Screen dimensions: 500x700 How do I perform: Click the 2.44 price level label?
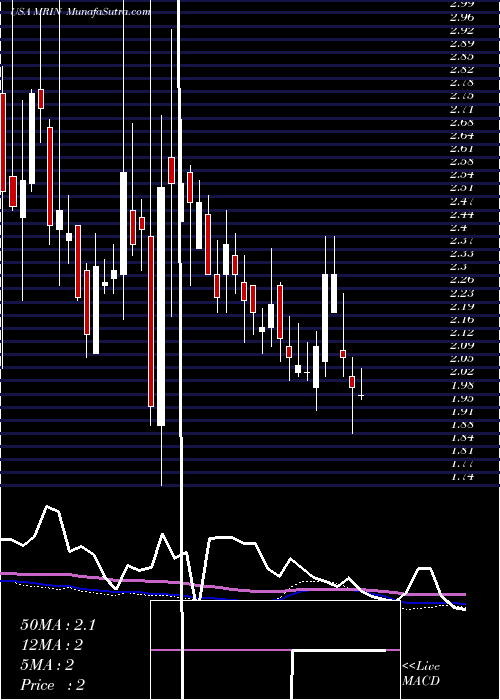462,214
